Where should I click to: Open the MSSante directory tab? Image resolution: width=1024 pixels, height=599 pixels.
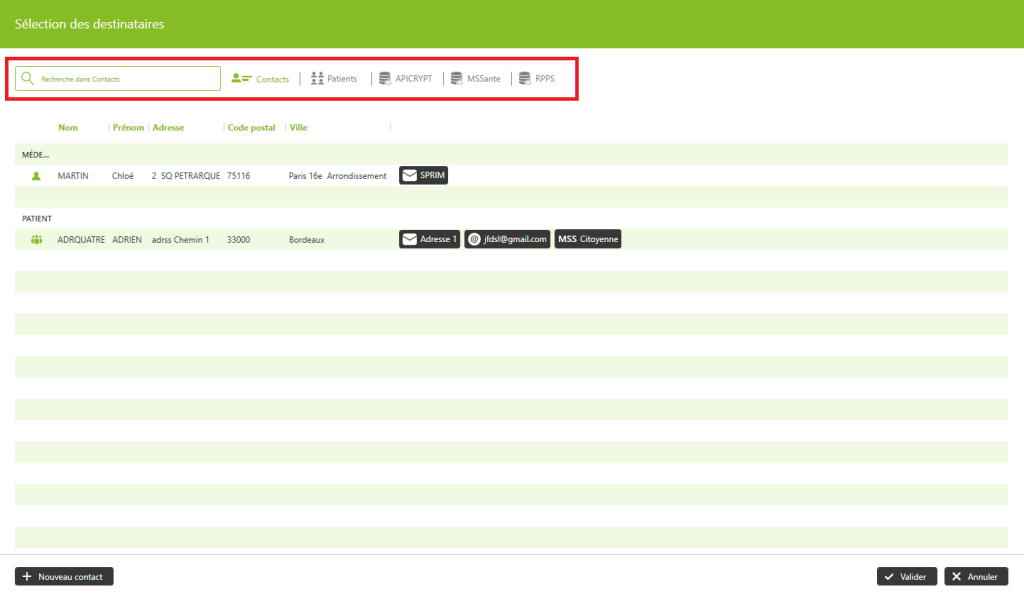click(x=475, y=79)
